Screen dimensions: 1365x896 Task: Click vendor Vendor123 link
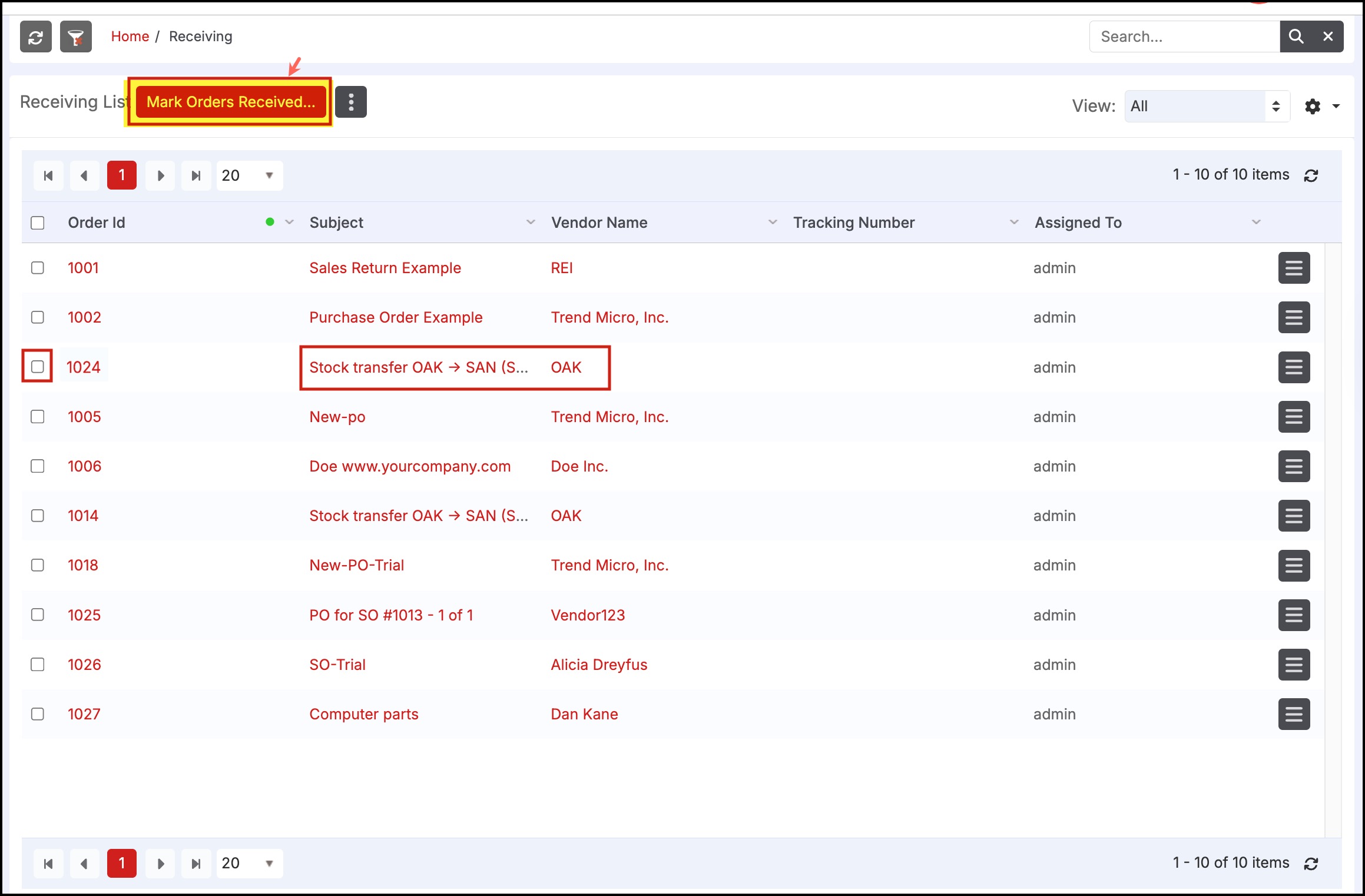(x=588, y=615)
